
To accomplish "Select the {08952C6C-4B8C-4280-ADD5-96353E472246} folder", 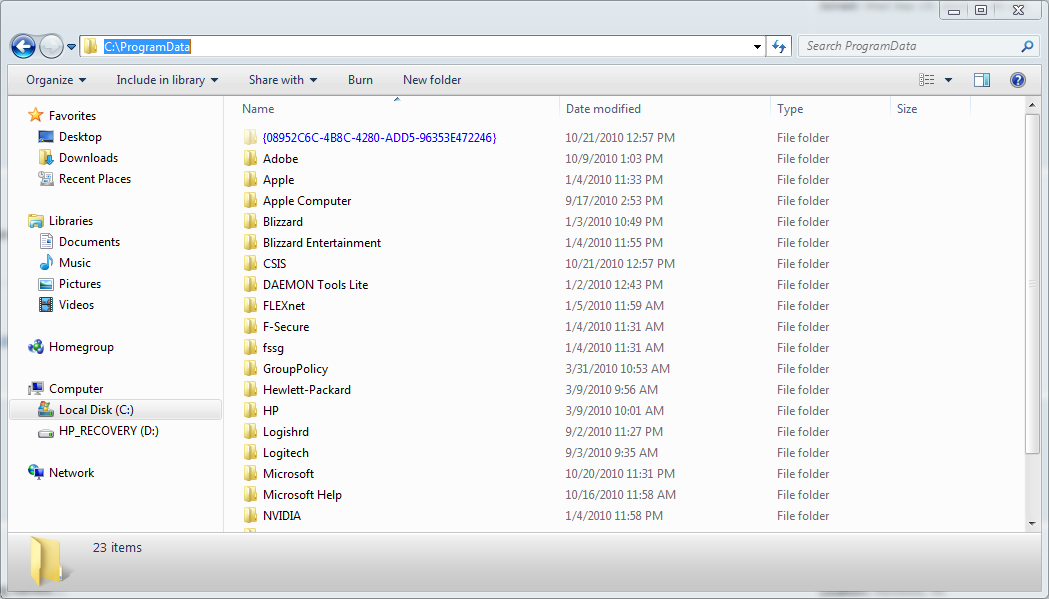I will click(x=379, y=138).
